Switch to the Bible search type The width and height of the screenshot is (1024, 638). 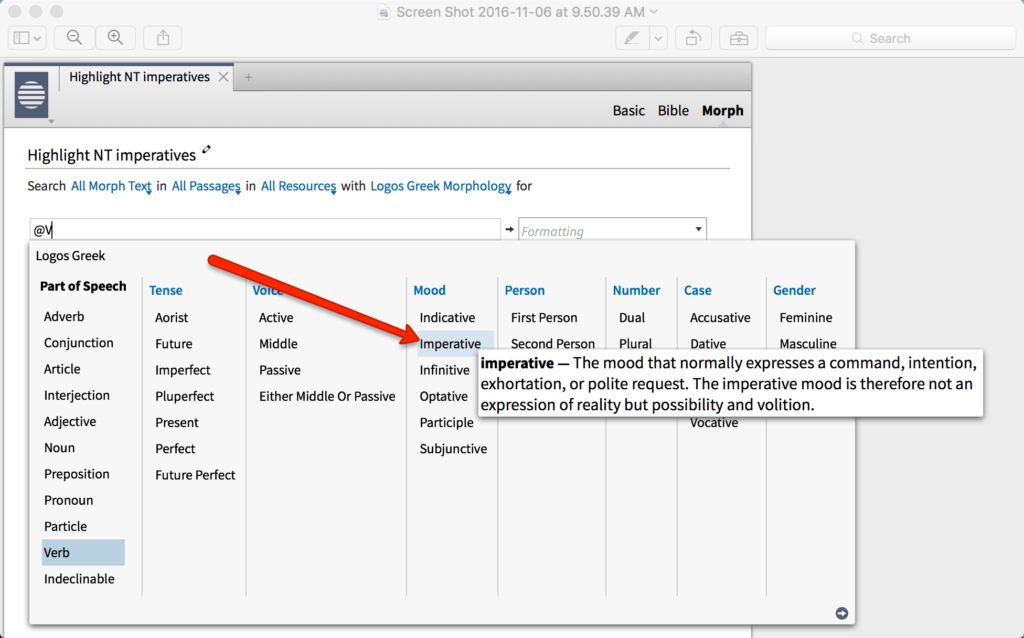pyautogui.click(x=673, y=110)
